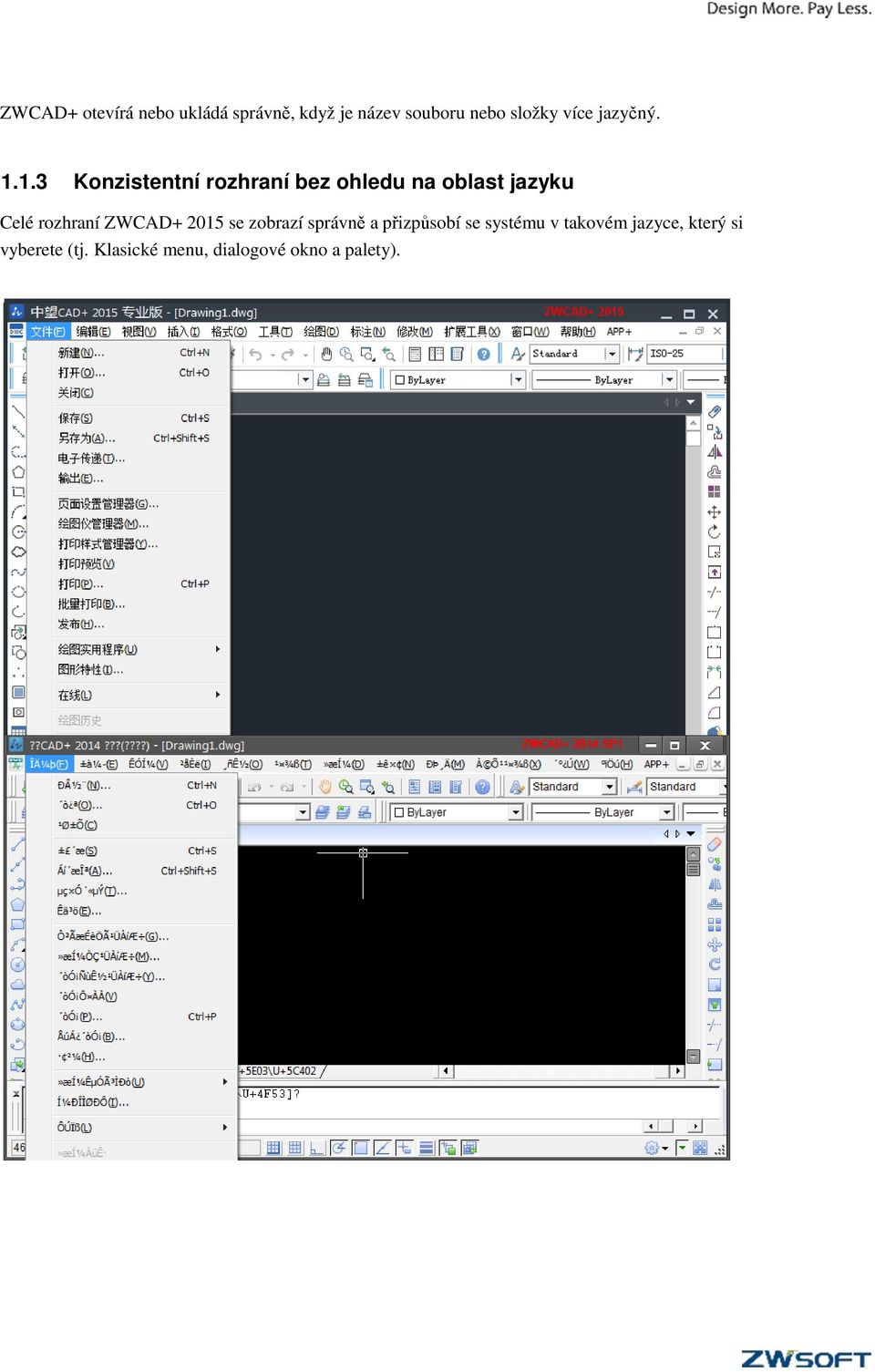Open 帮助(H) menu in ZWCAD+ 2015
This screenshot has height=1372, width=875.
578,332
